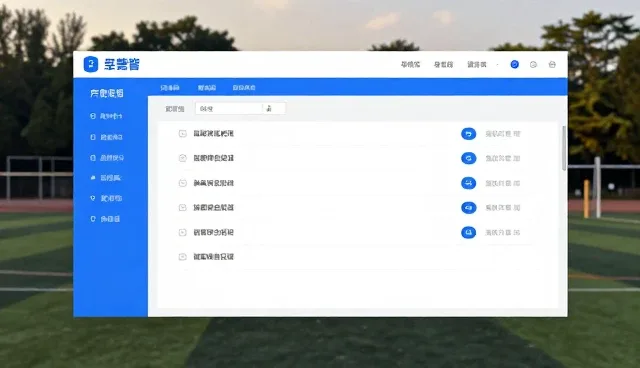Click the blue app logo icon in header
640x368 pixels.
tap(91, 64)
